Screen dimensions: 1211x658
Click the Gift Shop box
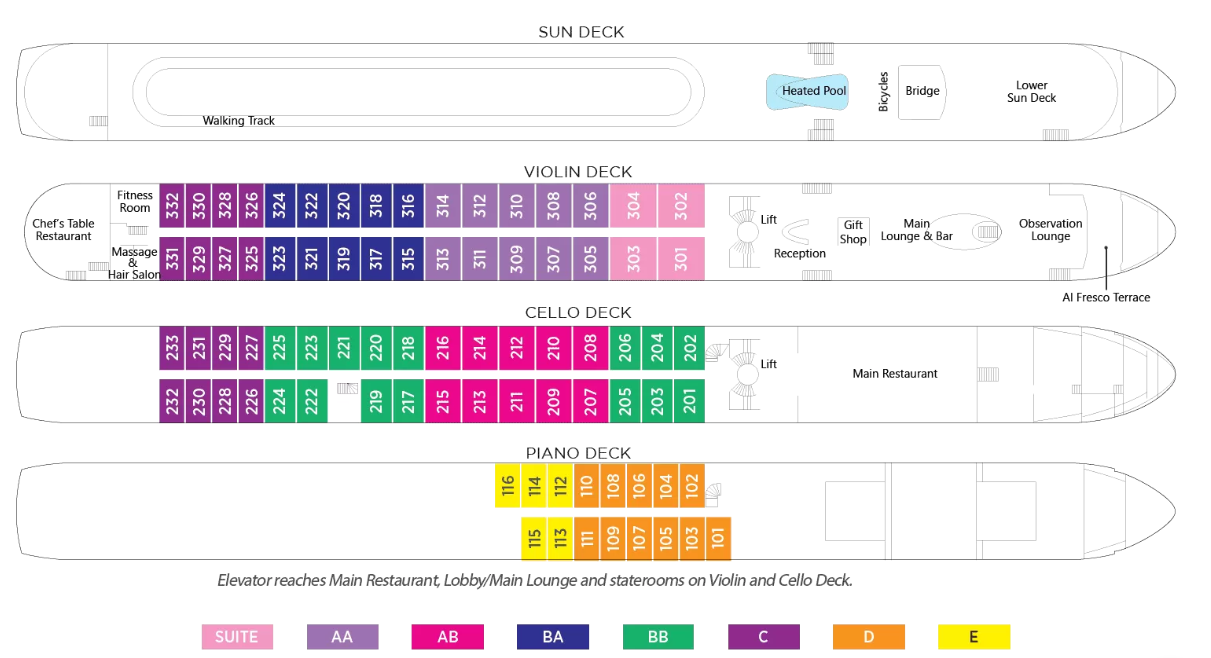coord(853,232)
